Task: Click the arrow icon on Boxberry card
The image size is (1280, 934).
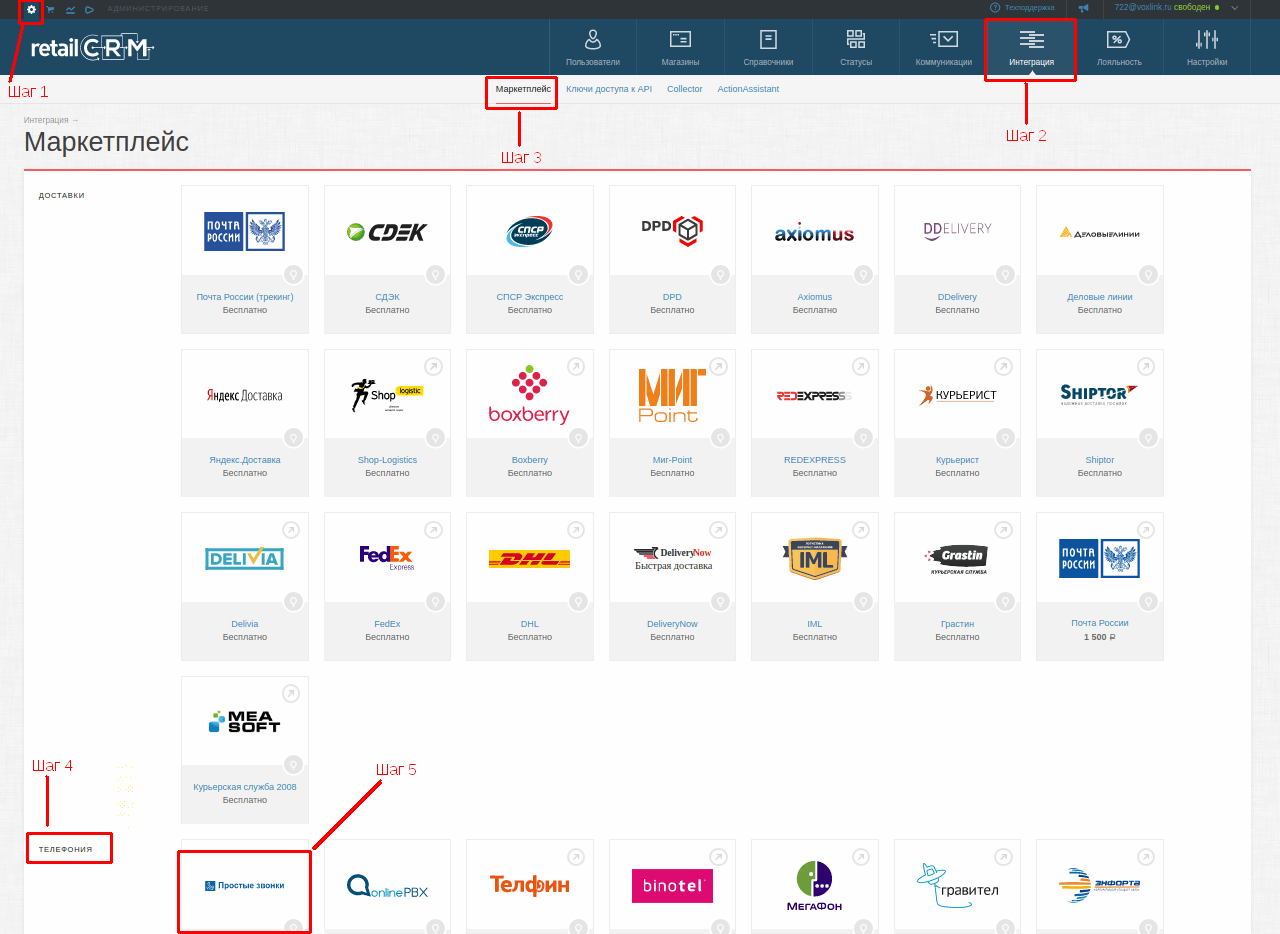Action: [576, 366]
